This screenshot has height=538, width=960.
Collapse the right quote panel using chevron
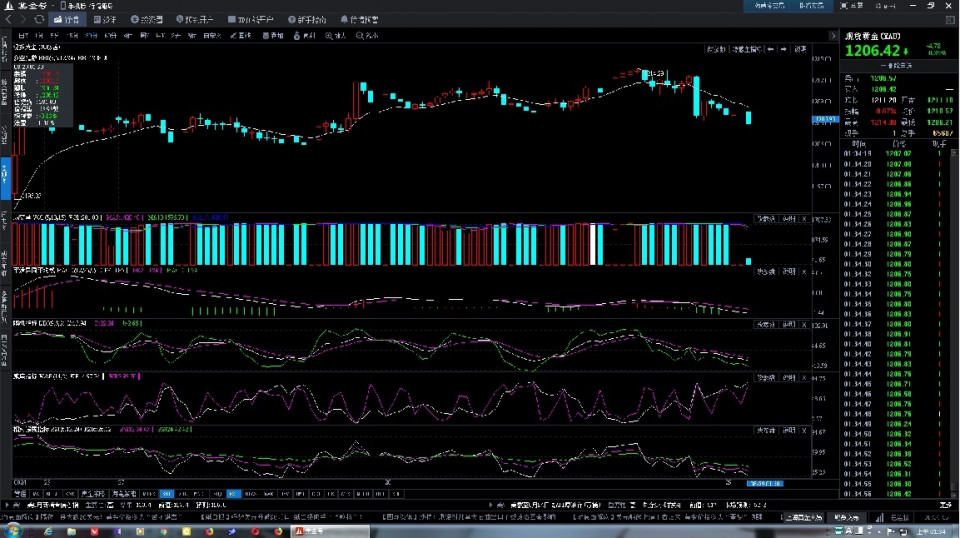click(x=831, y=35)
